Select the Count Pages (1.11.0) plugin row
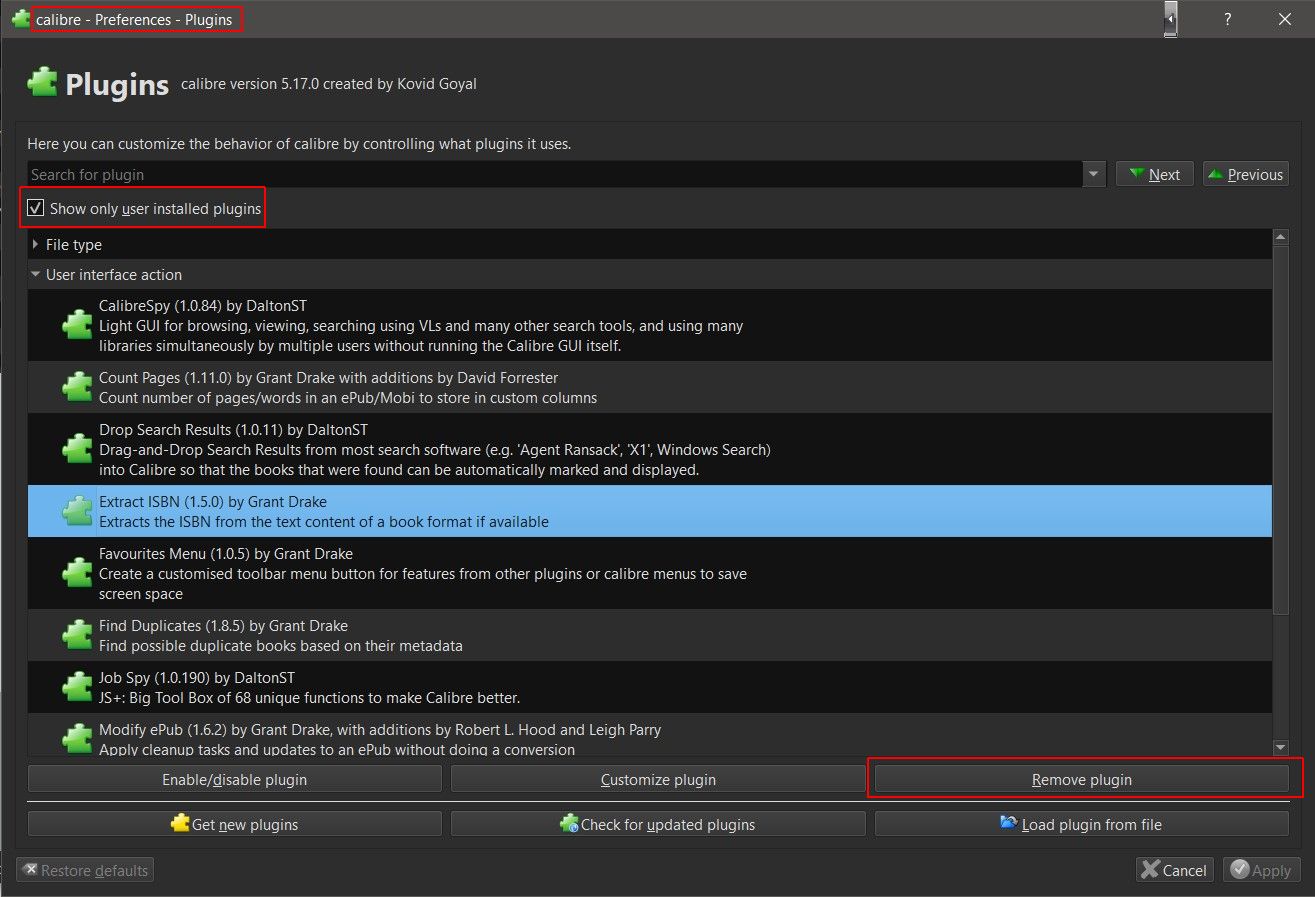 650,387
